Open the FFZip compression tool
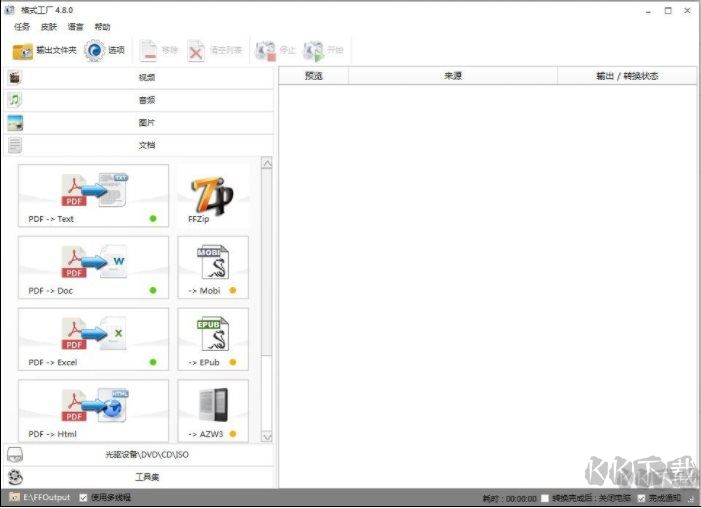Image resolution: width=701 pixels, height=508 pixels. click(212, 195)
